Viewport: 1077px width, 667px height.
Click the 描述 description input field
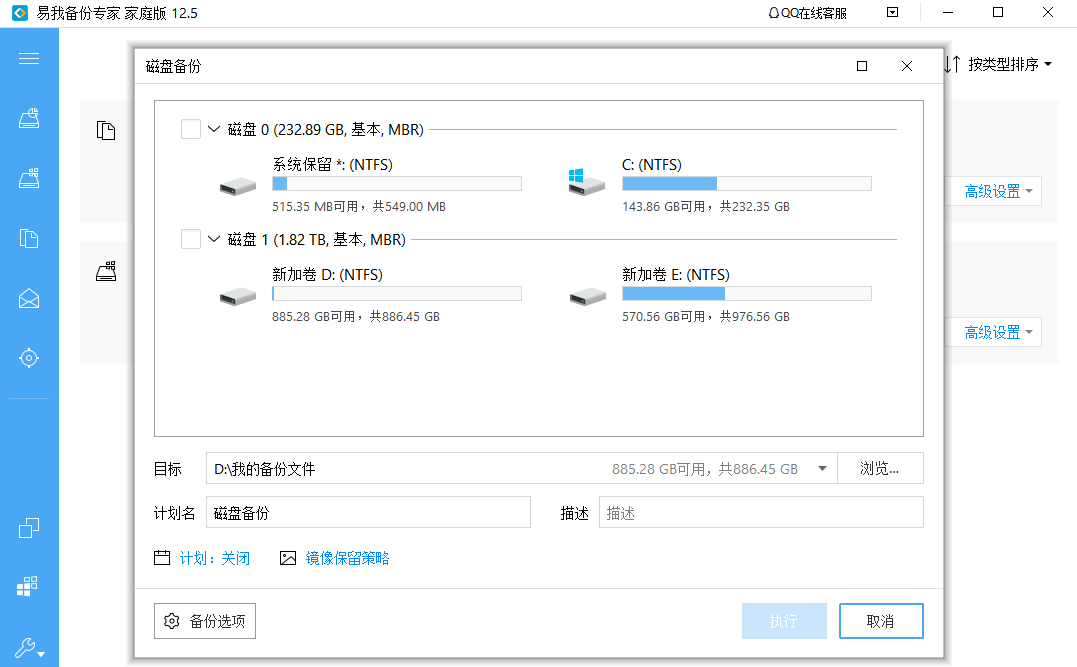tap(760, 513)
